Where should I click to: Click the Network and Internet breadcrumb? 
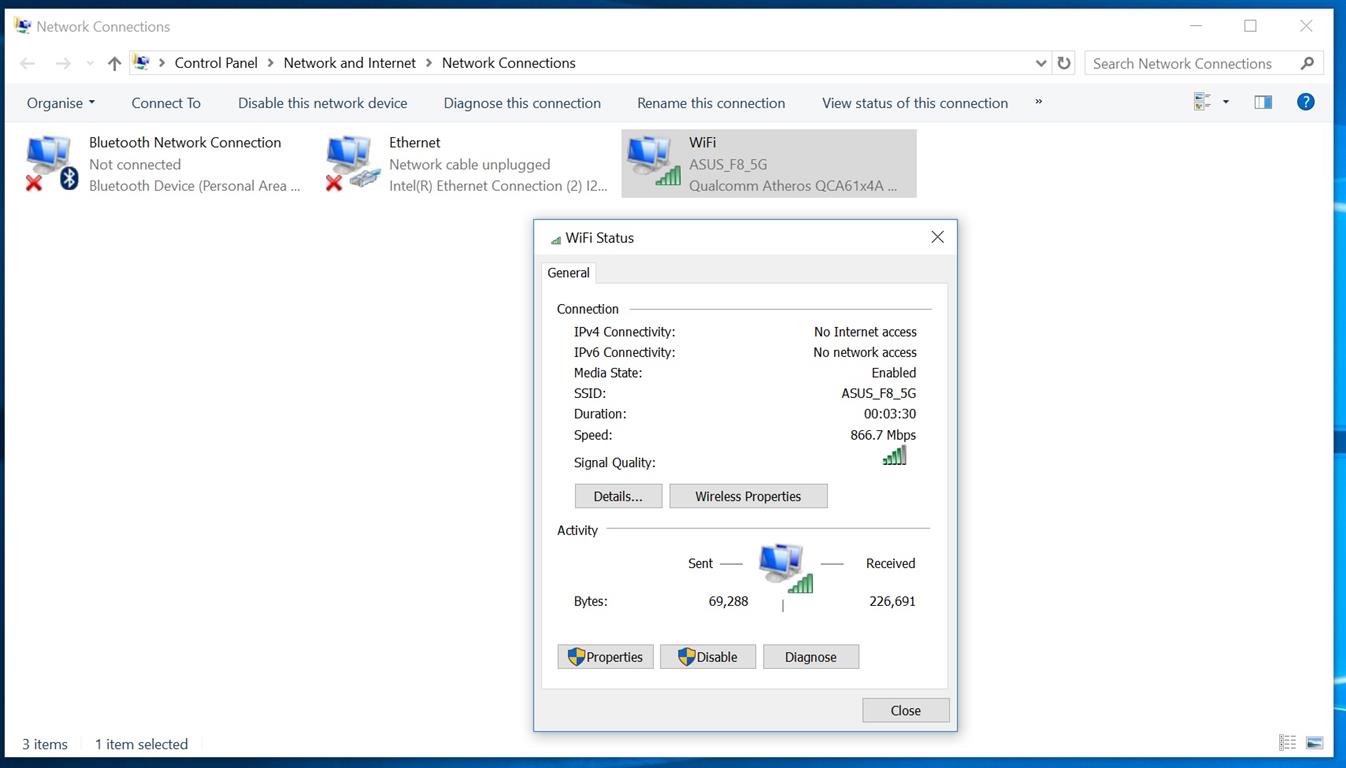(x=349, y=63)
